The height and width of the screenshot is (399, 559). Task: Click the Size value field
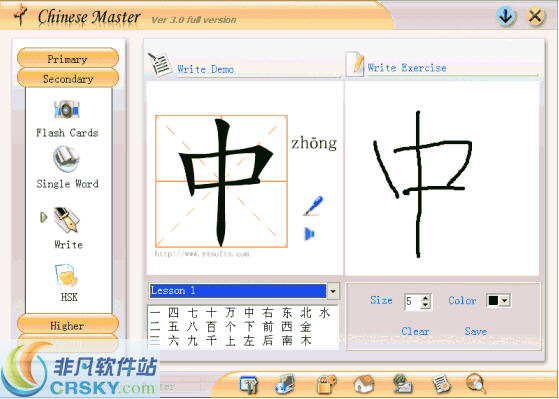412,301
